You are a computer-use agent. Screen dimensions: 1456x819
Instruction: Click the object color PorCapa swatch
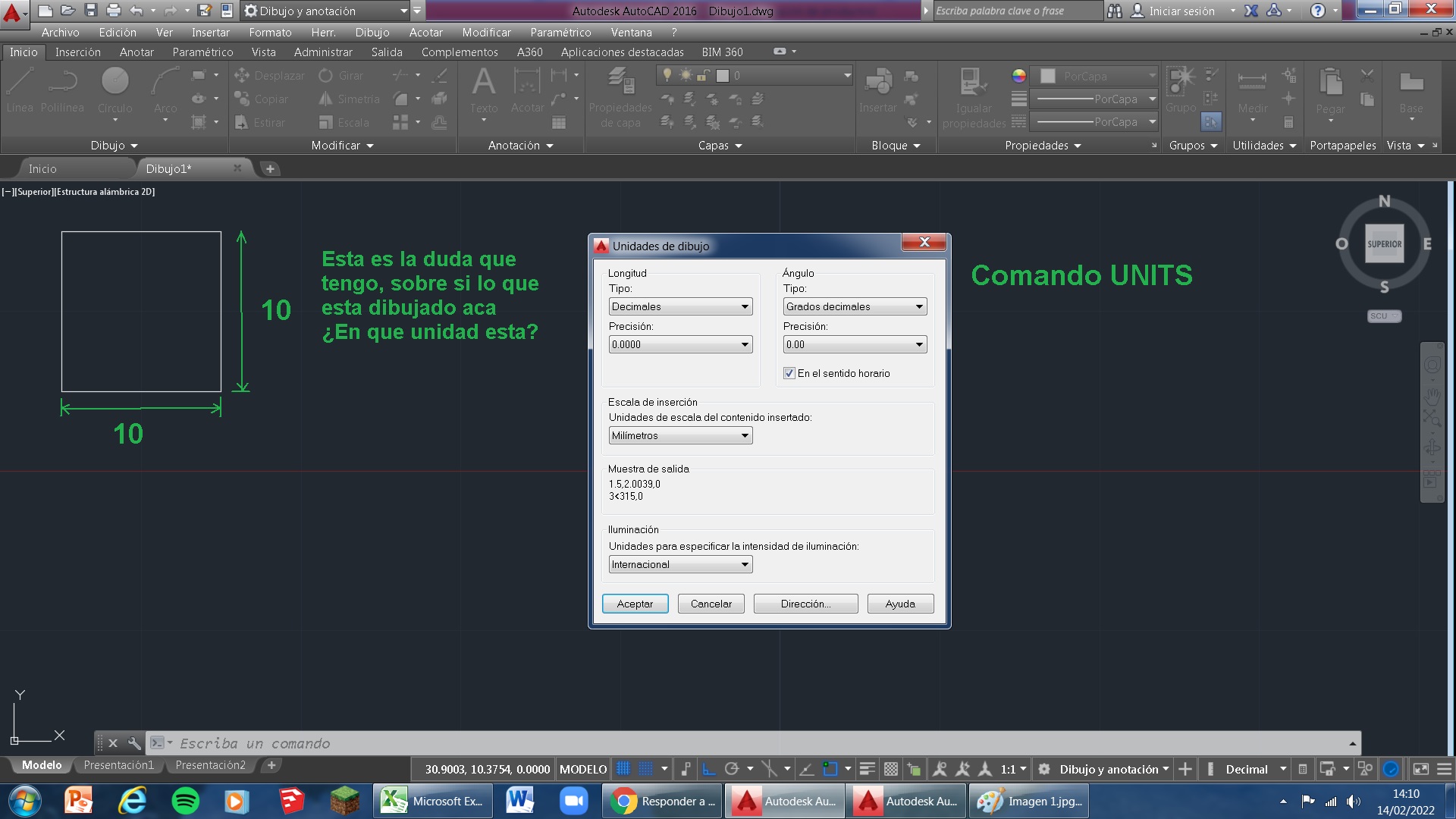pyautogui.click(x=1047, y=76)
